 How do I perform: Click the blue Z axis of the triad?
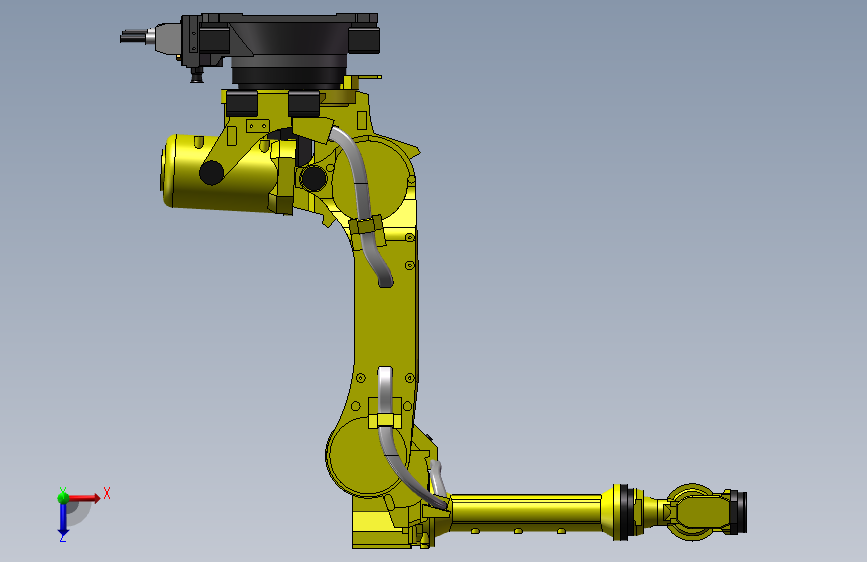pos(63,520)
